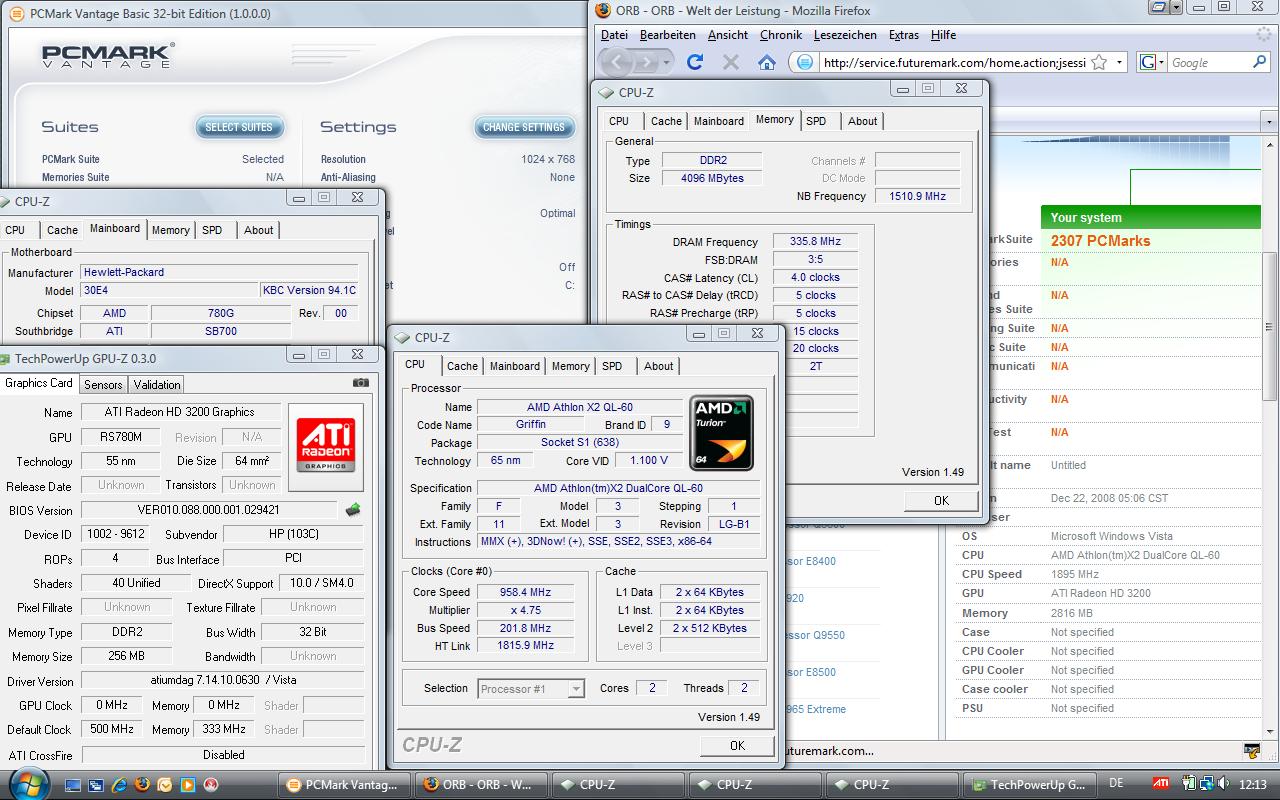Click the 'AMD Athlon X2 QL-60' name field
1280x800 pixels.
580,407
